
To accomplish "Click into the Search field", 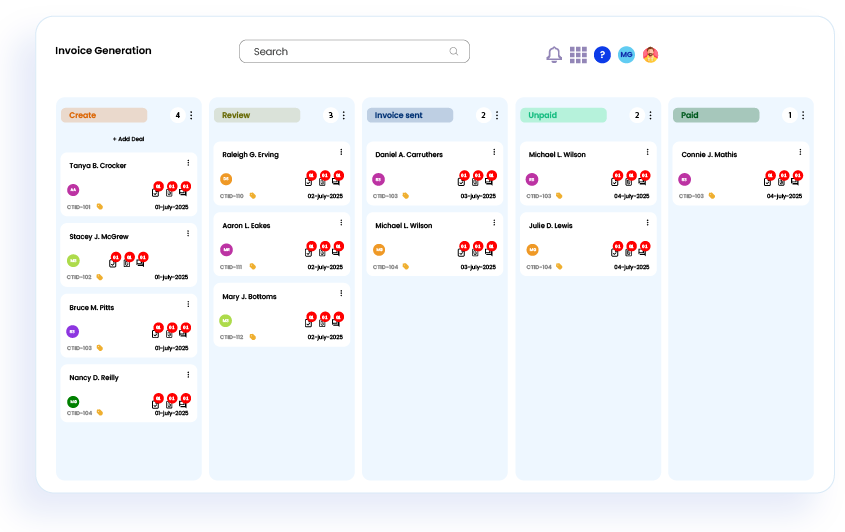I will click(x=354, y=51).
